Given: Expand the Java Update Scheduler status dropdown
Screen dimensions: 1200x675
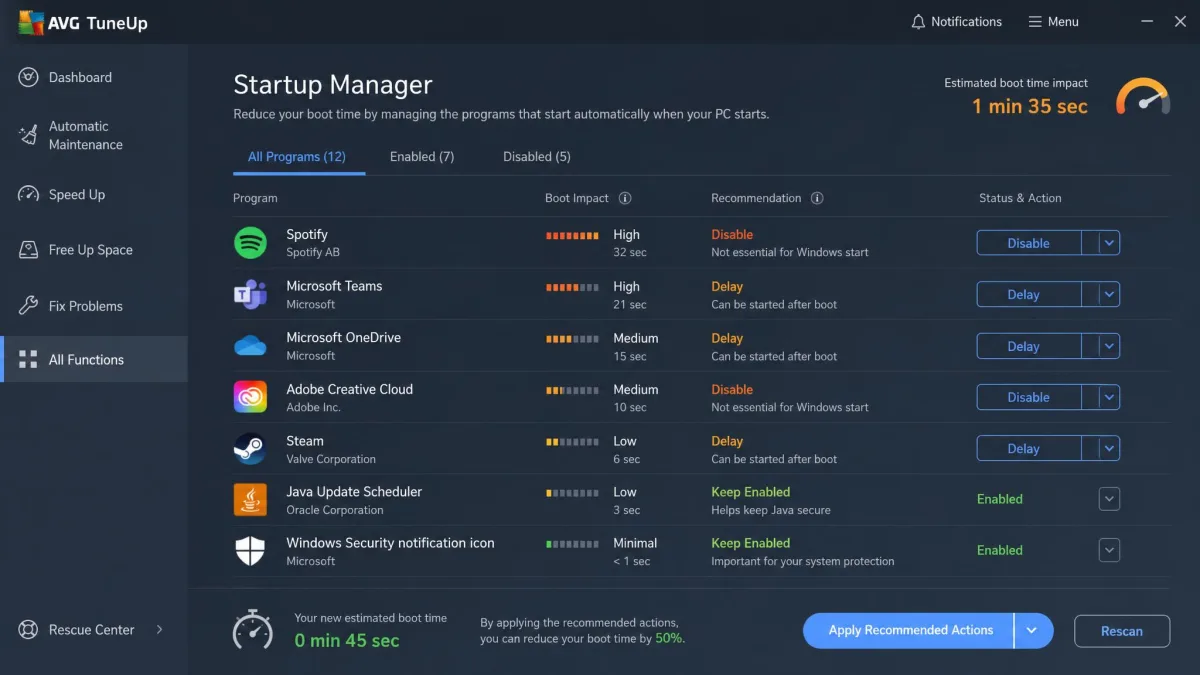Looking at the screenshot, I should 1109,499.
